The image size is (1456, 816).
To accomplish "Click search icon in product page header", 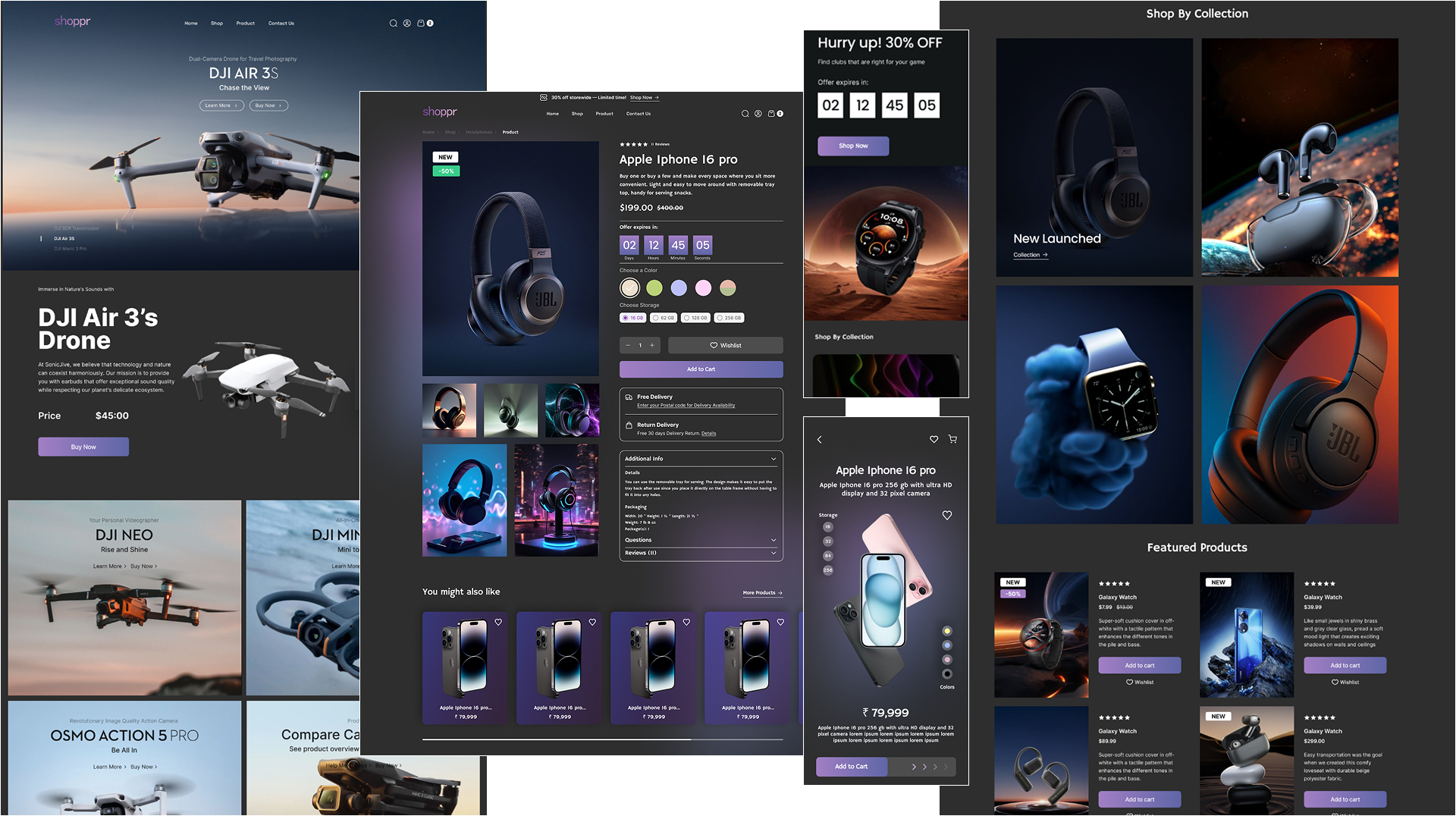I will pos(745,114).
